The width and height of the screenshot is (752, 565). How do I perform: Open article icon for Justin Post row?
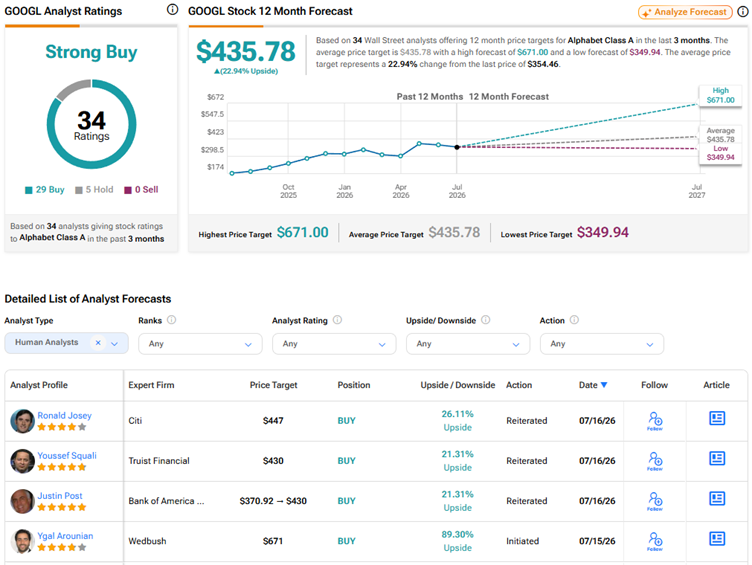[717, 498]
